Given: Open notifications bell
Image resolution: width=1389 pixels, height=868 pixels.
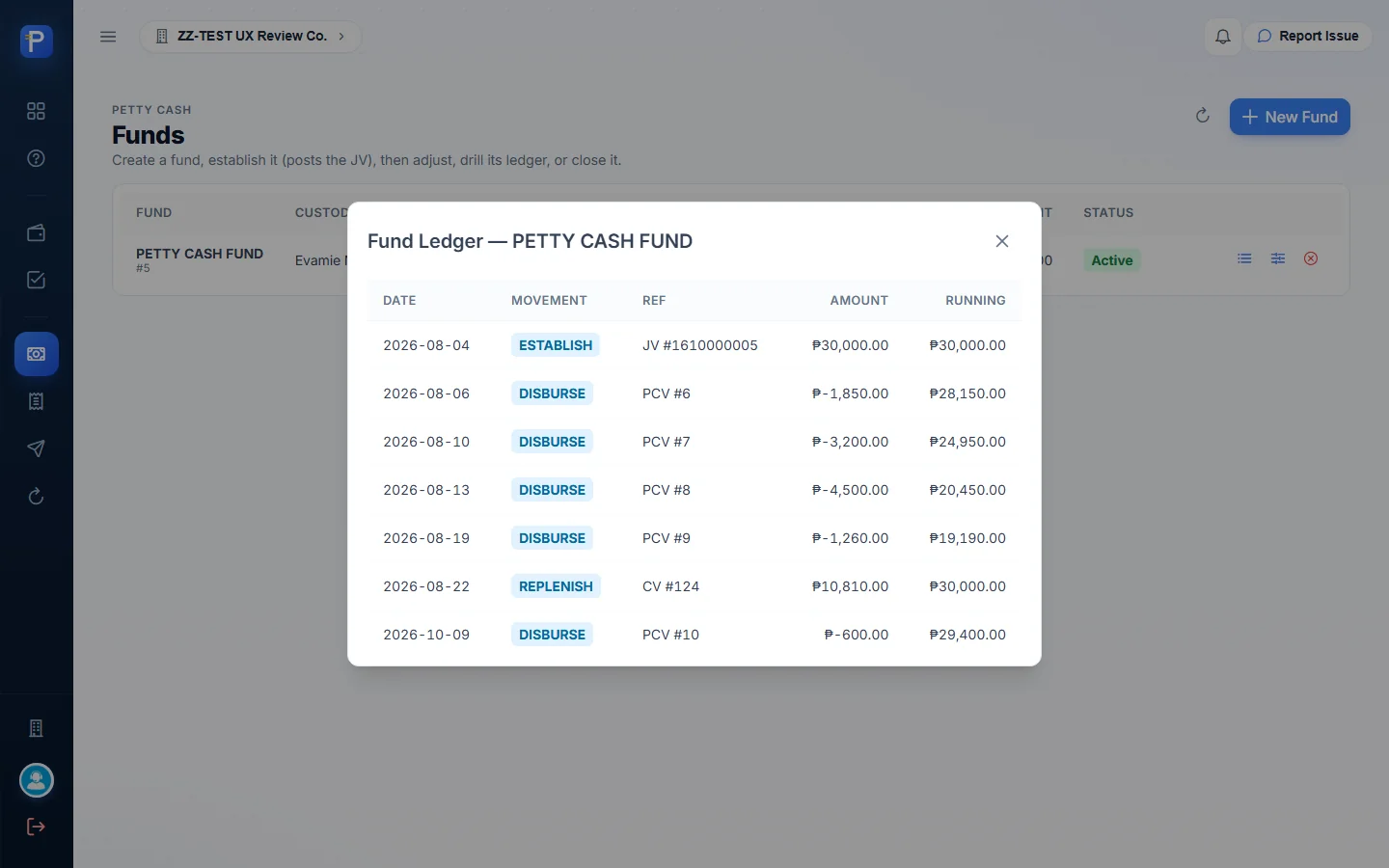Looking at the screenshot, I should (1222, 37).
